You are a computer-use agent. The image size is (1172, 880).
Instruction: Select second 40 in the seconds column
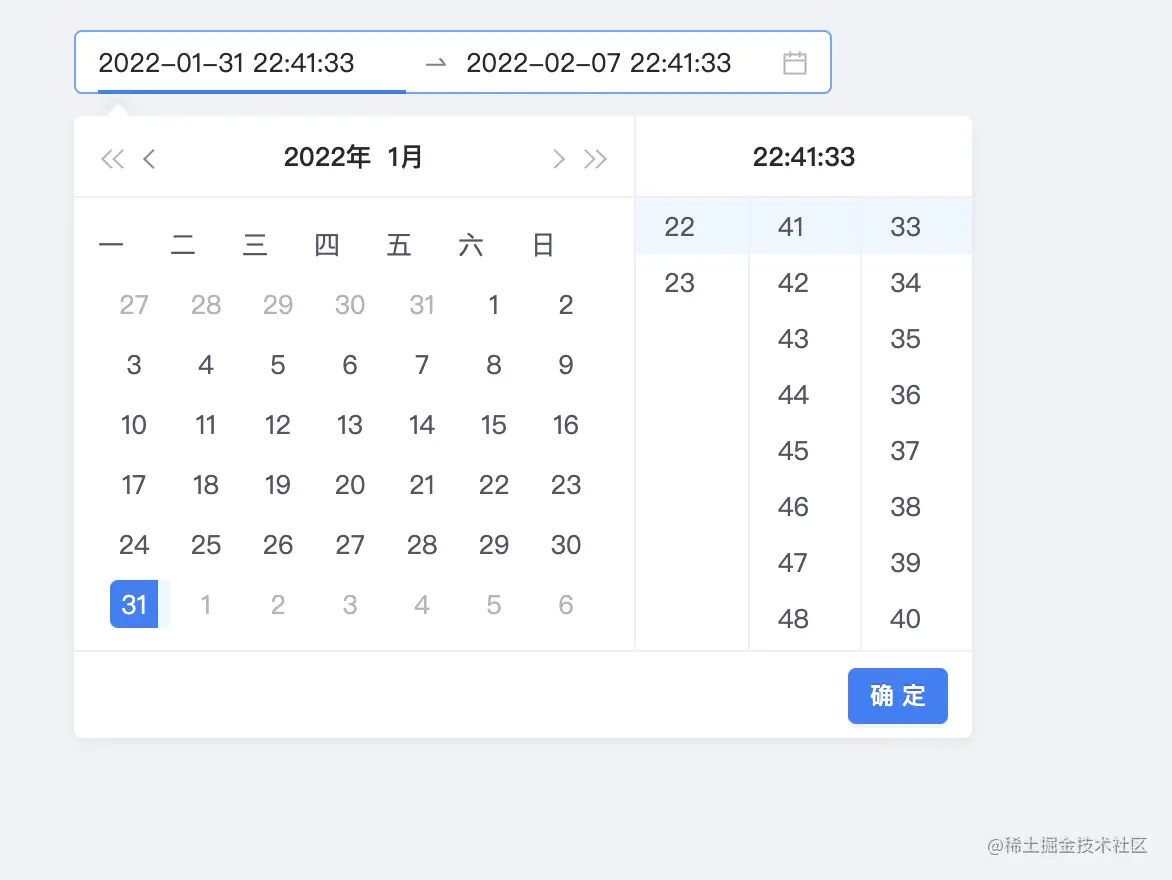[x=904, y=619]
